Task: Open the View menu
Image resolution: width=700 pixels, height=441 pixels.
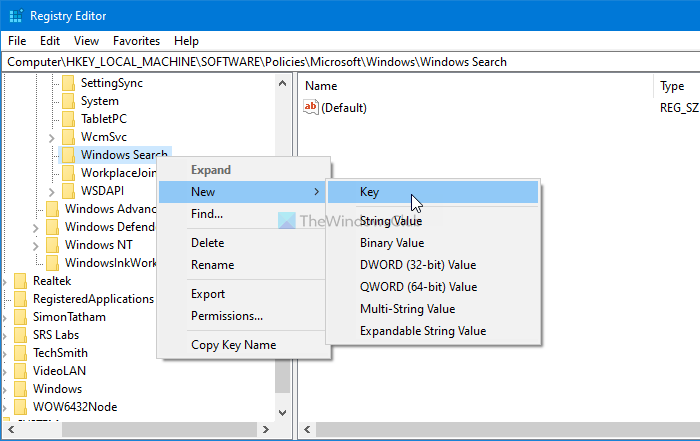Action: (86, 41)
